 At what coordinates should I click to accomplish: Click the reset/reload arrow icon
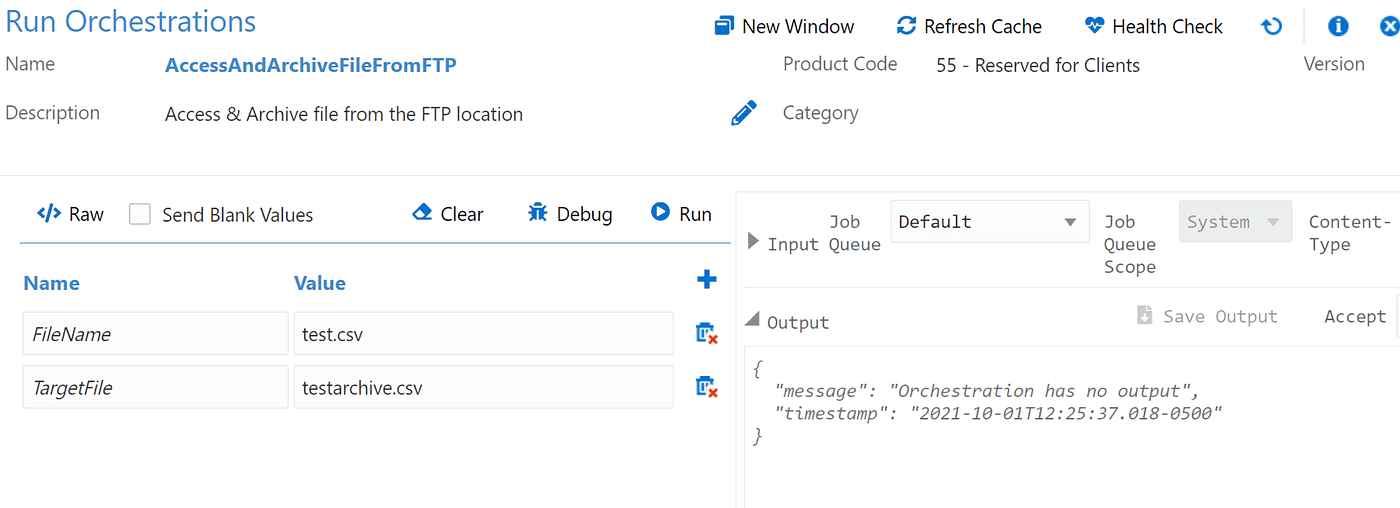[1272, 27]
